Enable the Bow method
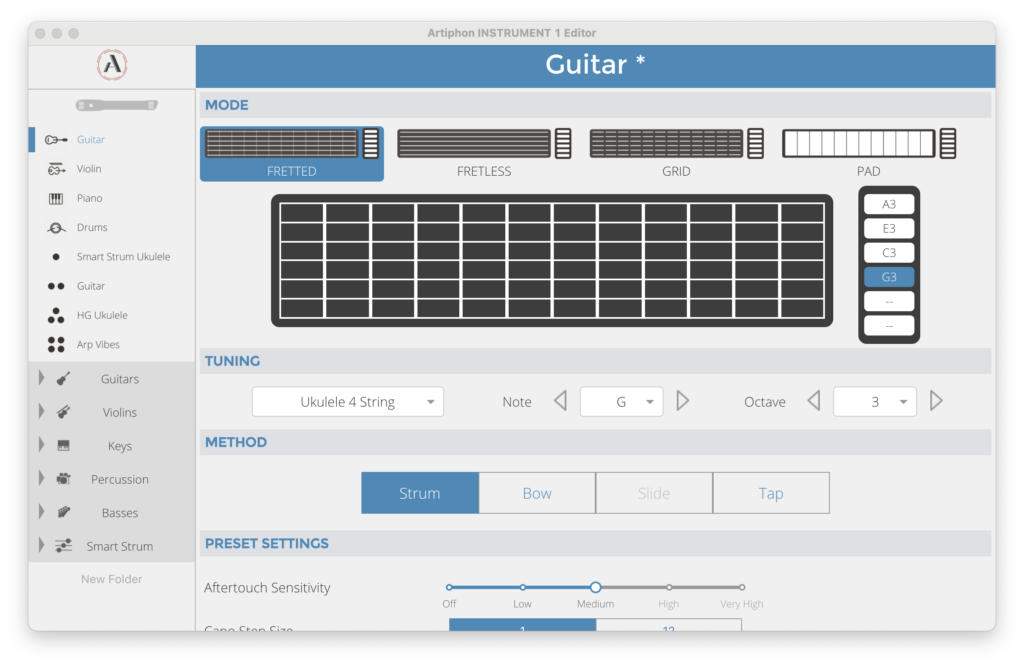Screen dimensions: 1024x666 pos(537,493)
